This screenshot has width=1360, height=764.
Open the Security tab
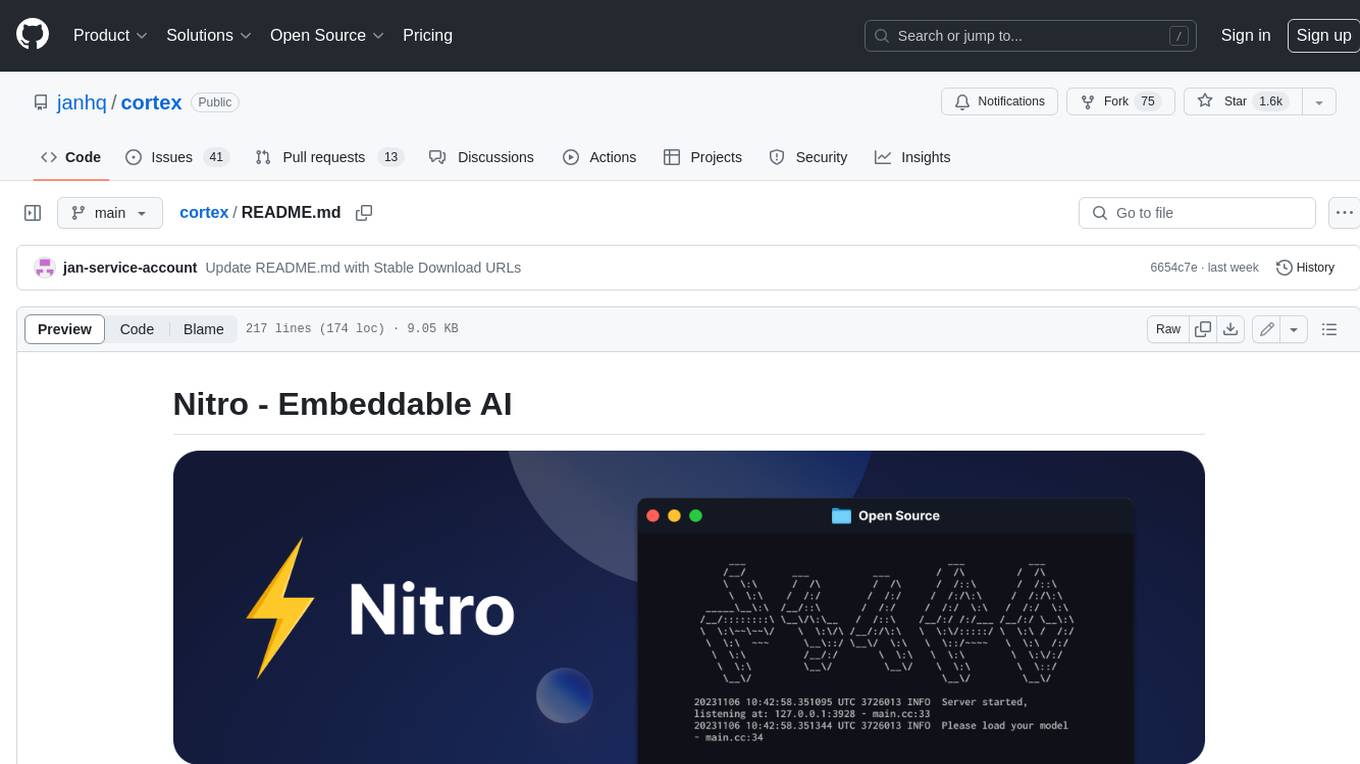(809, 157)
